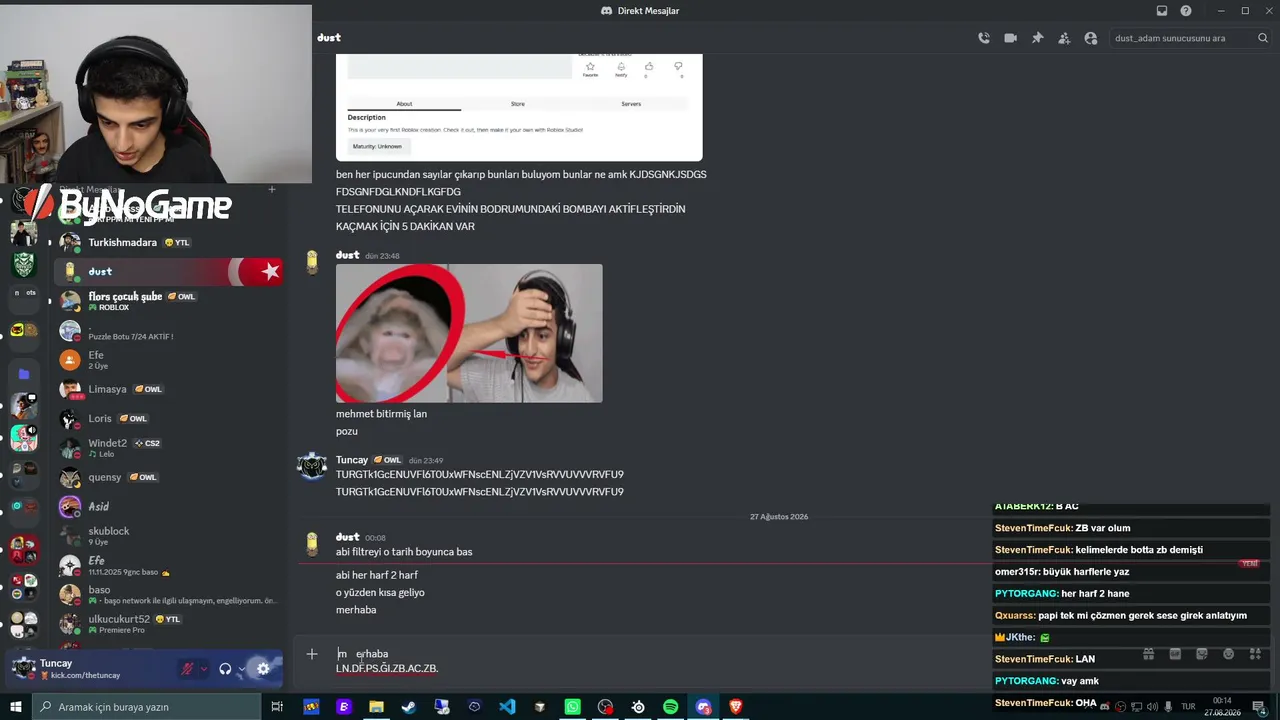Open the Limasya direct message
The height and width of the screenshot is (720, 1280).
coord(169,389)
